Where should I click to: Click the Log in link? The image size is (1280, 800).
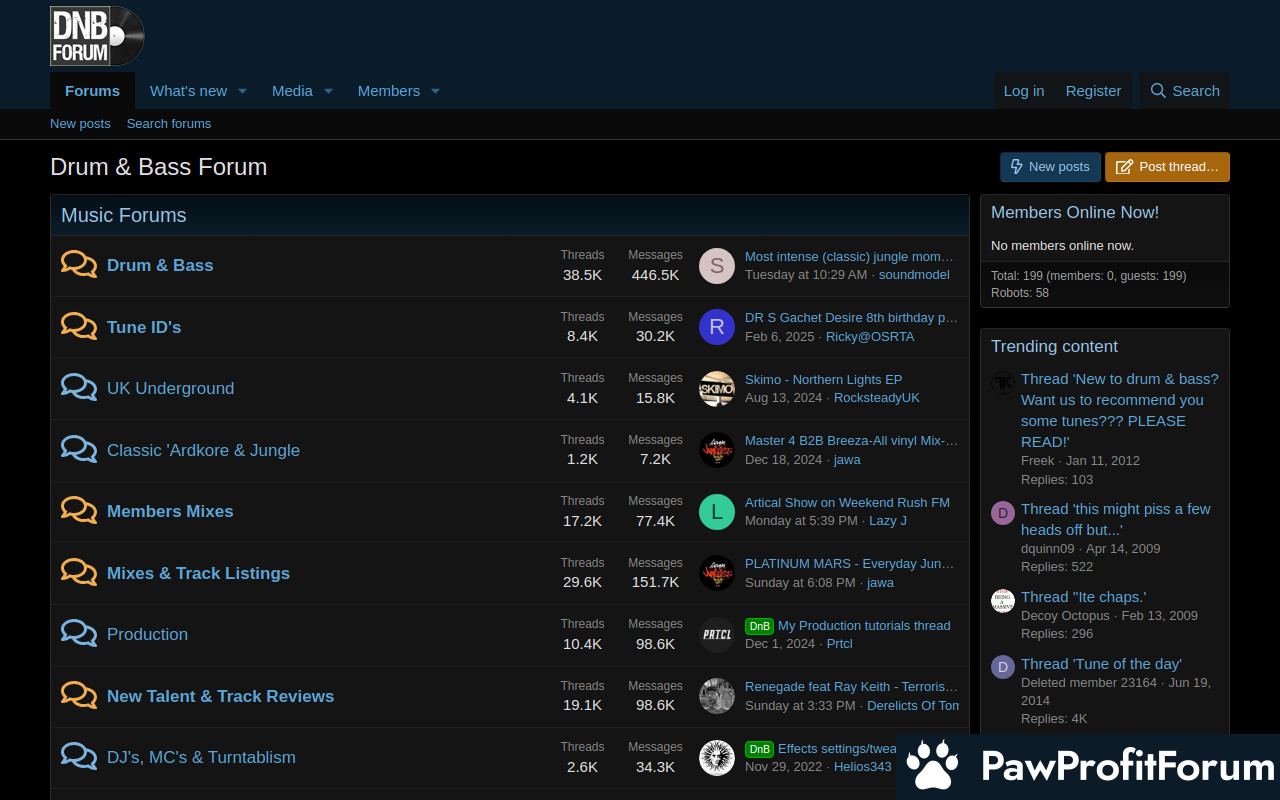(x=1023, y=91)
